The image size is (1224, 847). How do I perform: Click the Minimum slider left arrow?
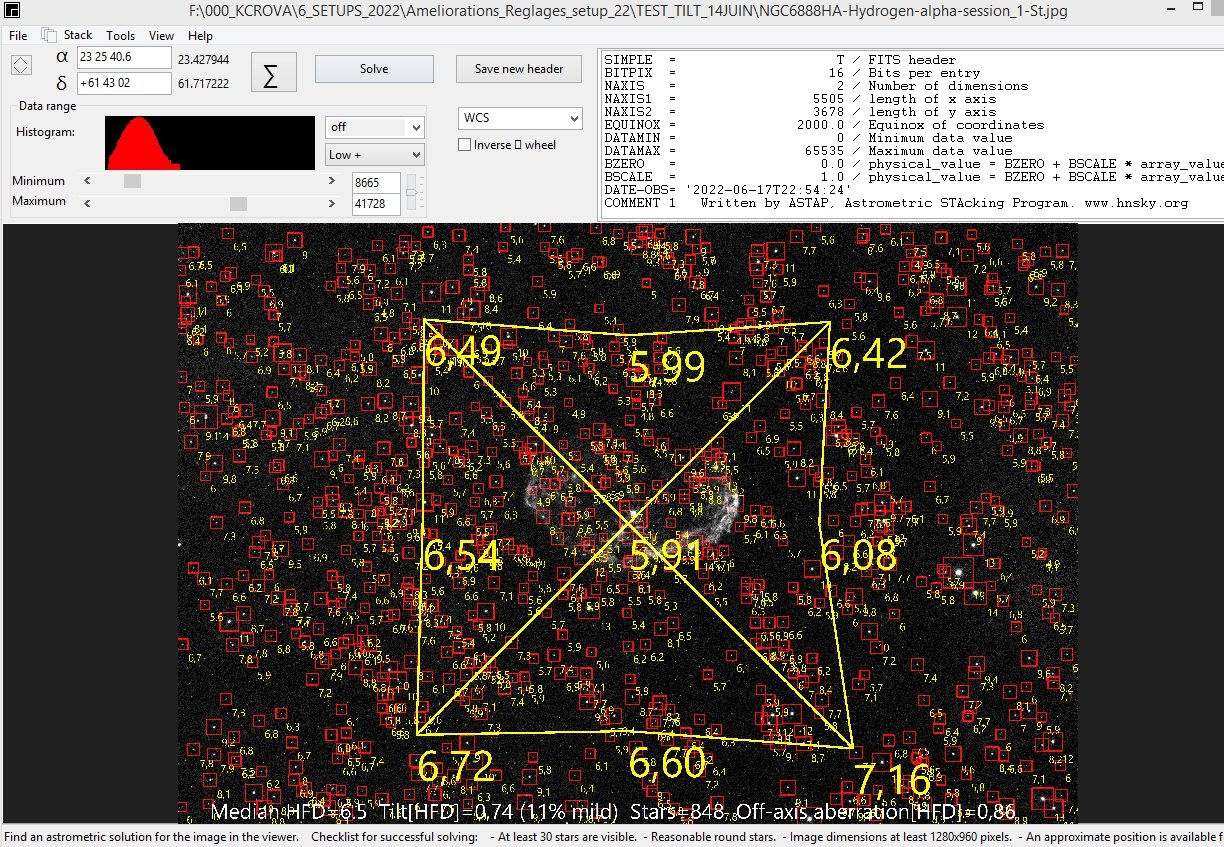pos(87,181)
